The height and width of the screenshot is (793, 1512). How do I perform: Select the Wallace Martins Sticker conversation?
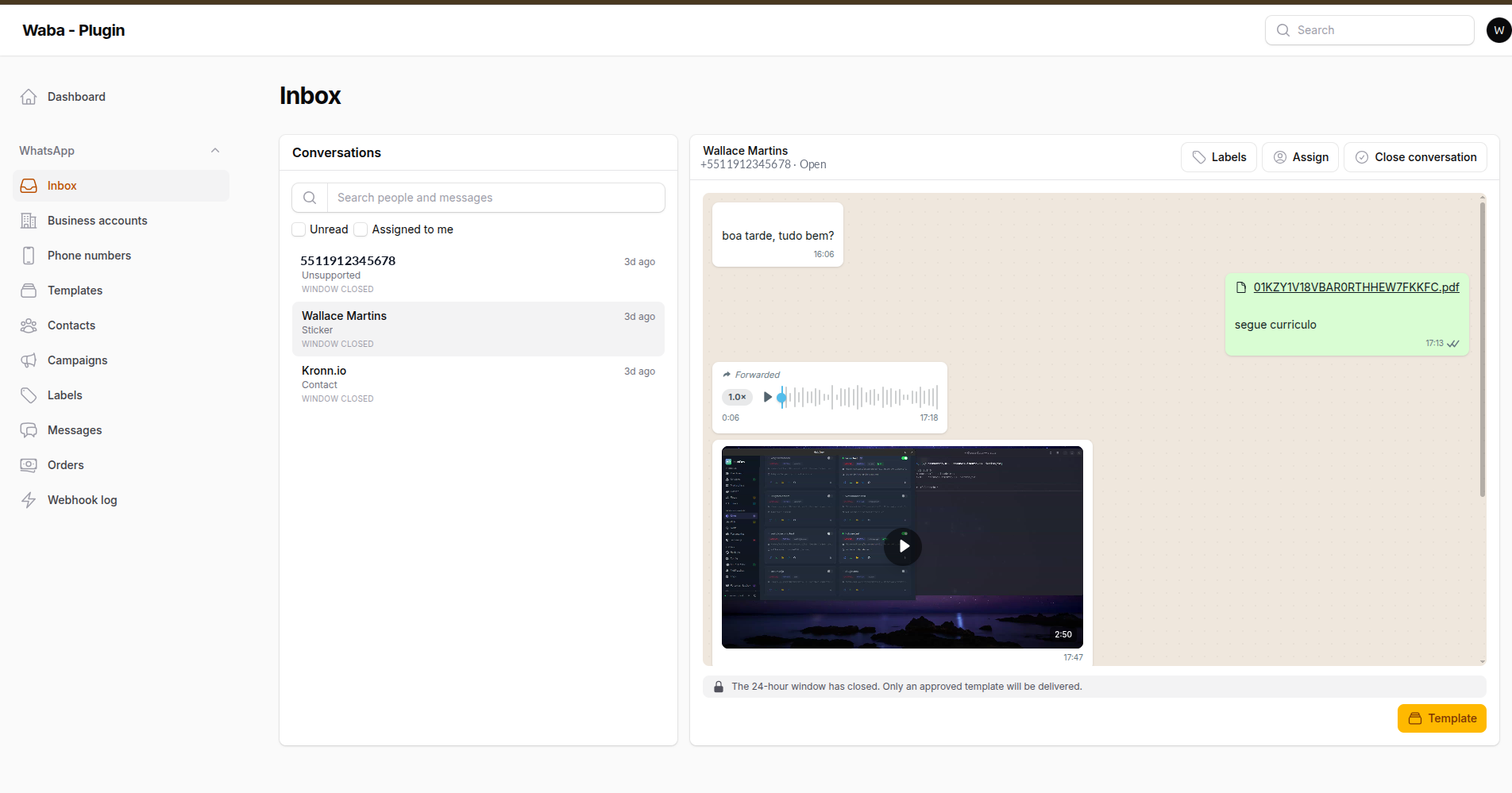point(478,329)
